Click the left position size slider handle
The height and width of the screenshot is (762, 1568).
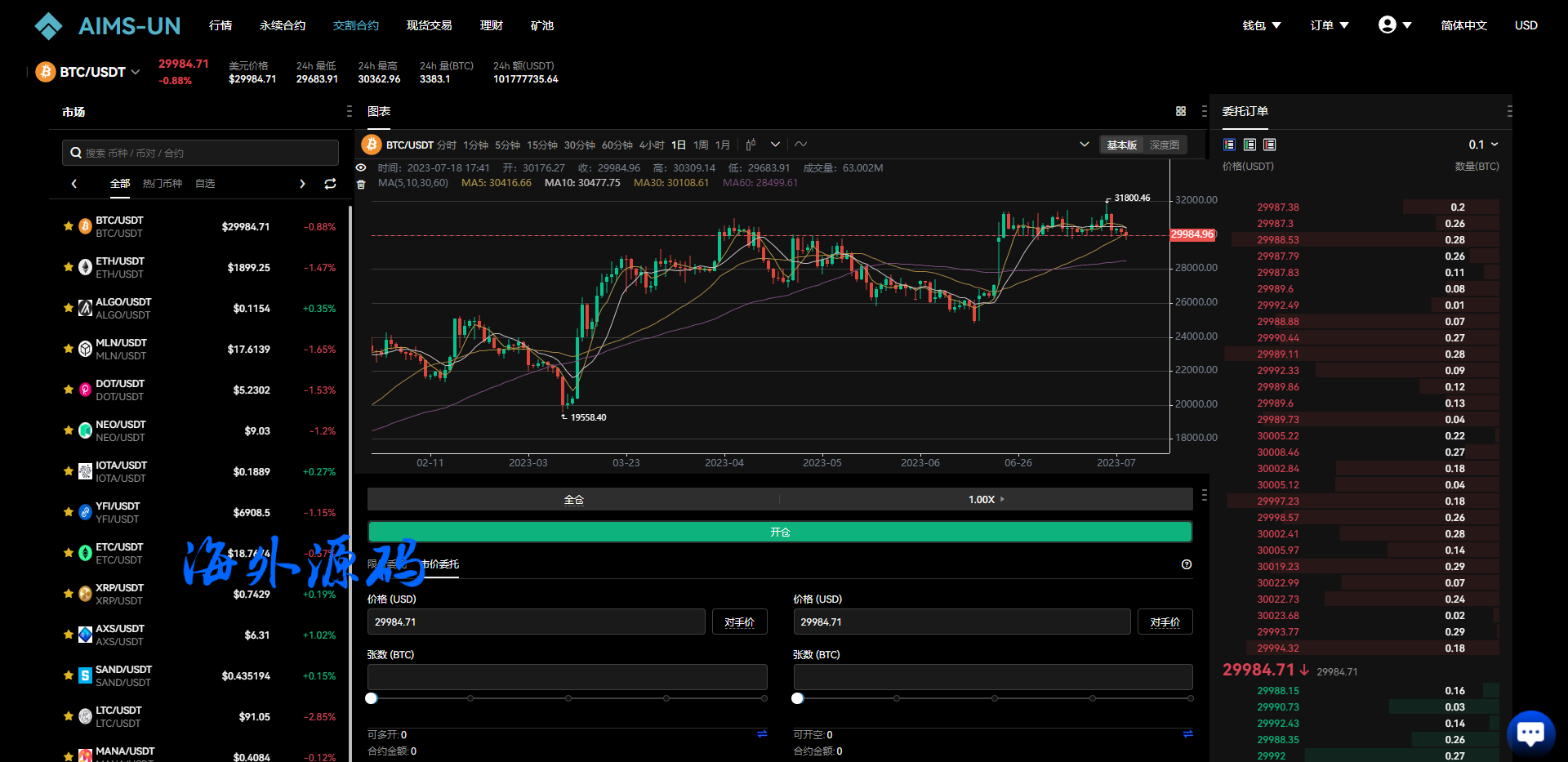[372, 698]
